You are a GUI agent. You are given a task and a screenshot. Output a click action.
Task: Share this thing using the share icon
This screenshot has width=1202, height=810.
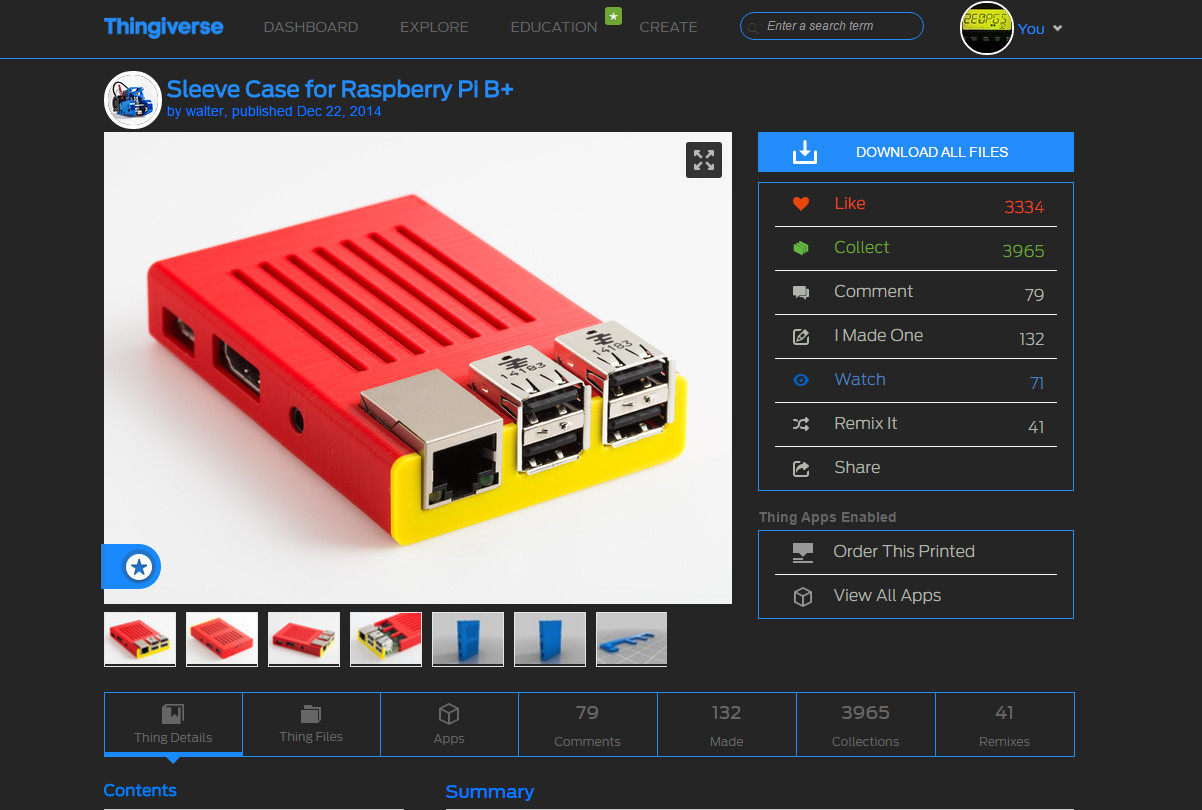pos(800,467)
